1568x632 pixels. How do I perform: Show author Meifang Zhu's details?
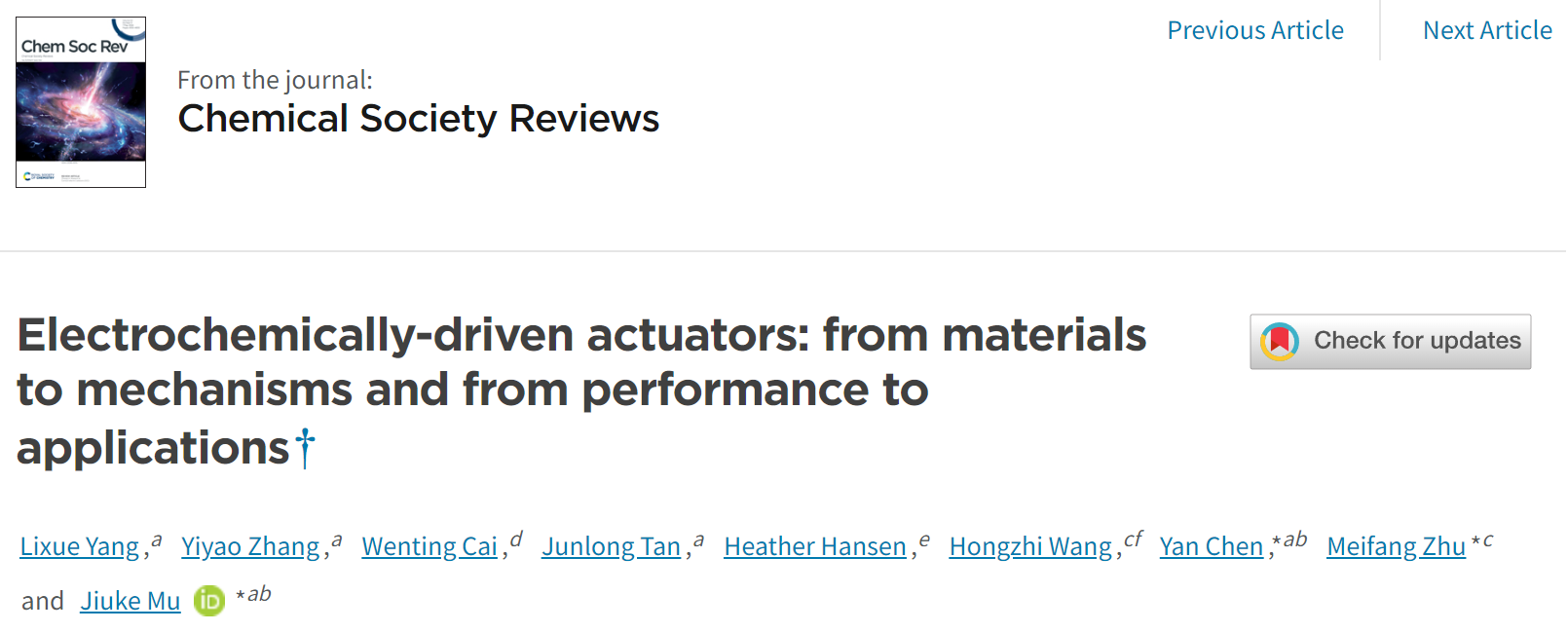pyautogui.click(x=1396, y=546)
